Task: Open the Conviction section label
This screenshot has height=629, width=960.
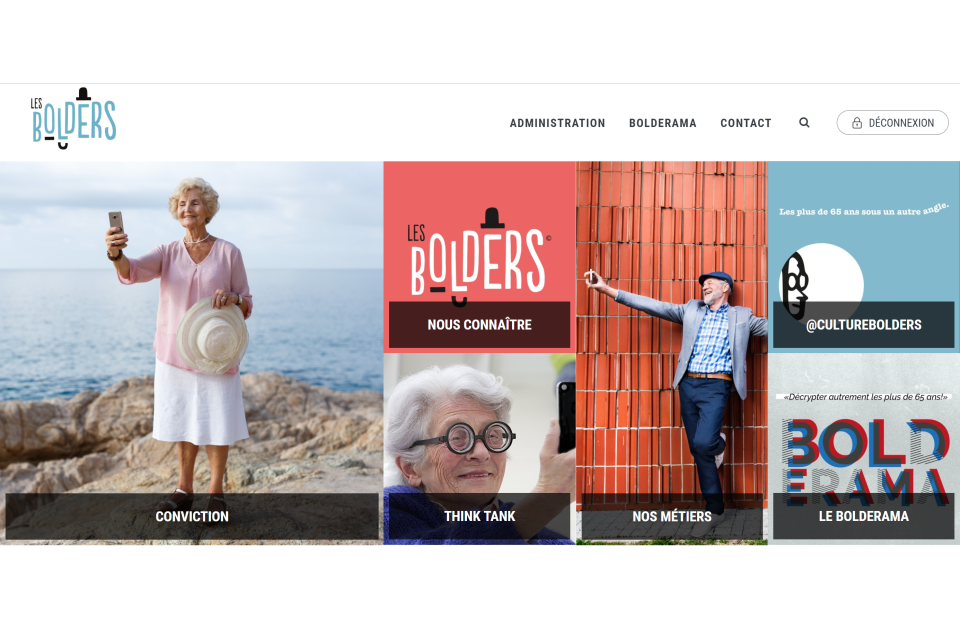Action: point(192,516)
